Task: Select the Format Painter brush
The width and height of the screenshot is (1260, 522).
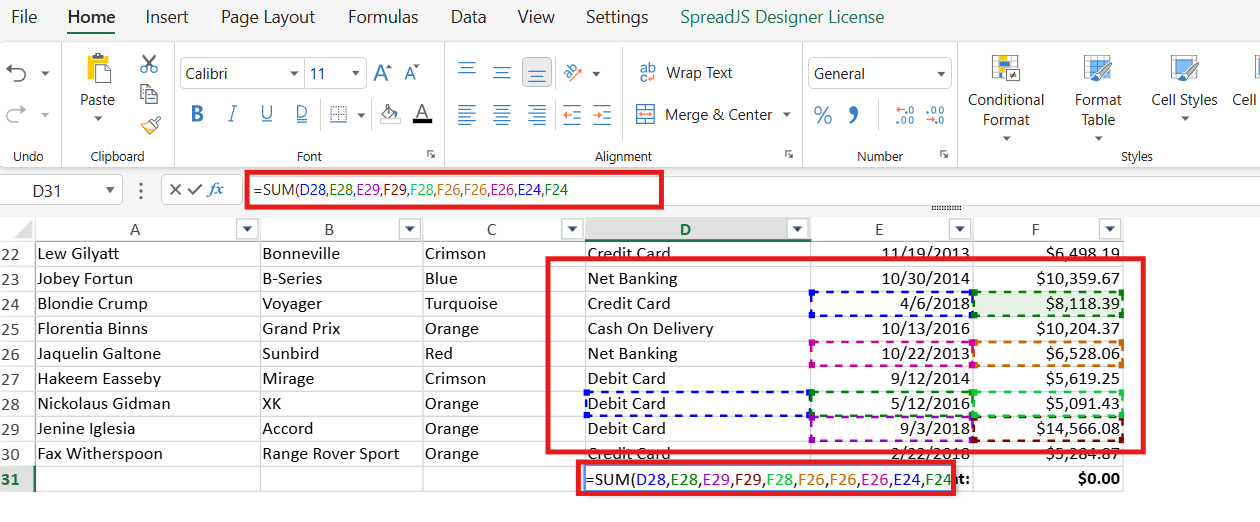Action: [x=150, y=125]
